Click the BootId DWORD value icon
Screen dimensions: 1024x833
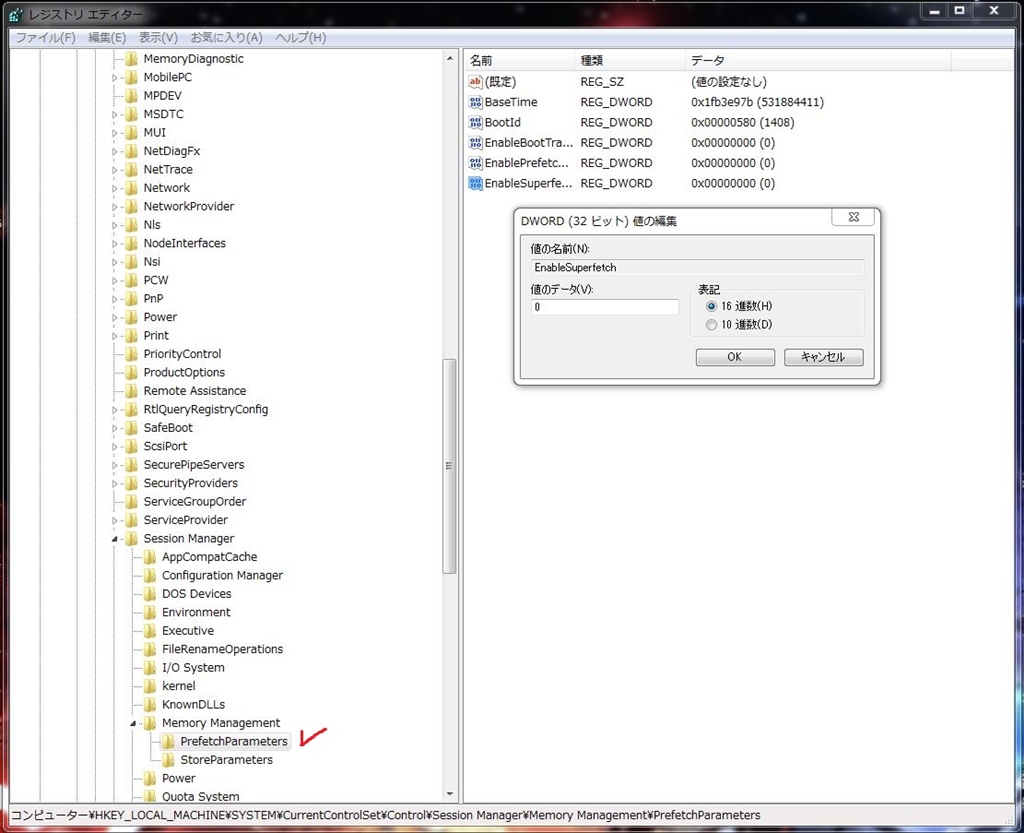point(475,122)
